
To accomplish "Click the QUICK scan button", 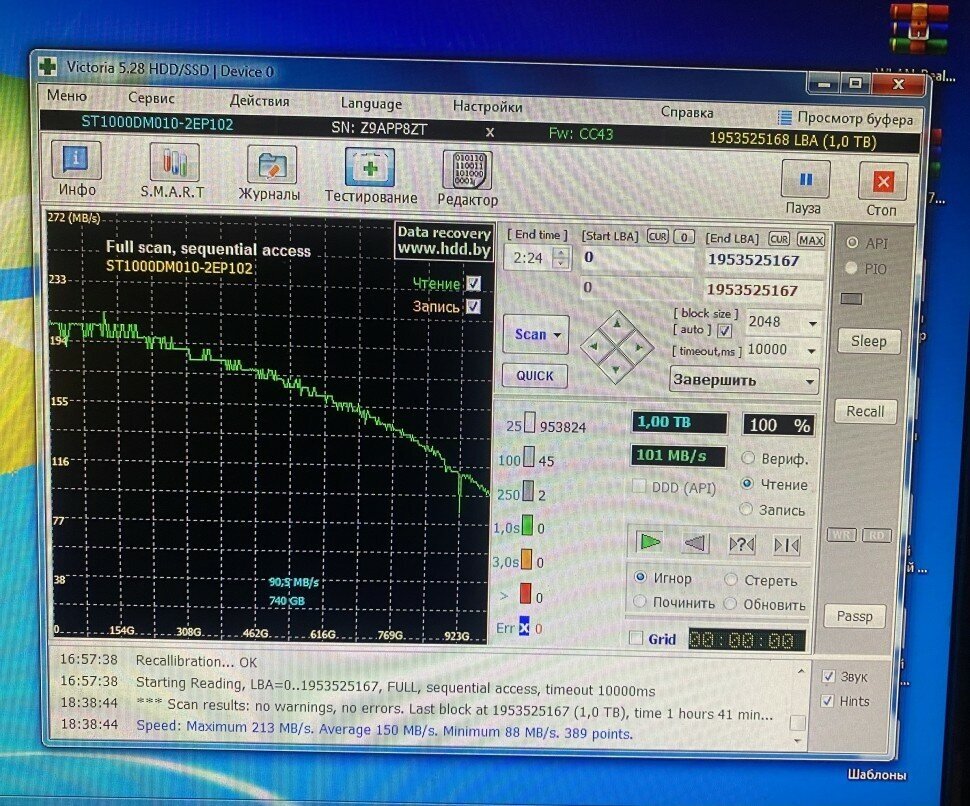I will coord(534,375).
